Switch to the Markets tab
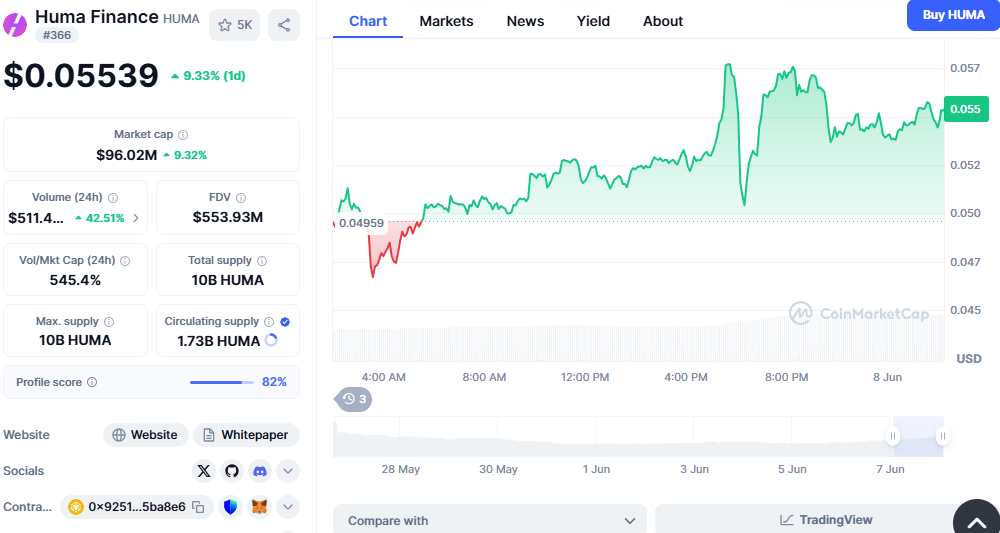 (x=446, y=21)
